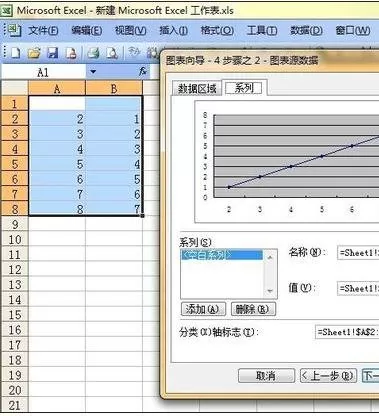Select row 1 header

point(15,104)
